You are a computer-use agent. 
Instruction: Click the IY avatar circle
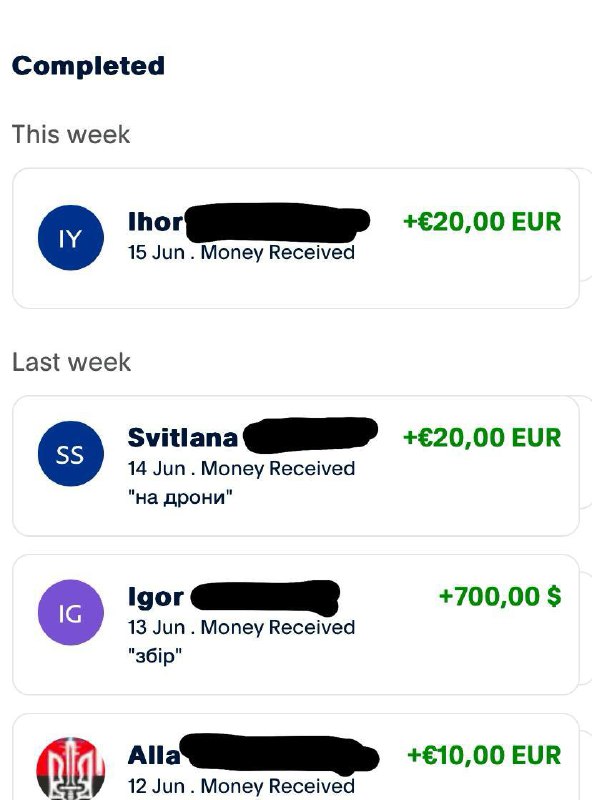pyautogui.click(x=70, y=238)
